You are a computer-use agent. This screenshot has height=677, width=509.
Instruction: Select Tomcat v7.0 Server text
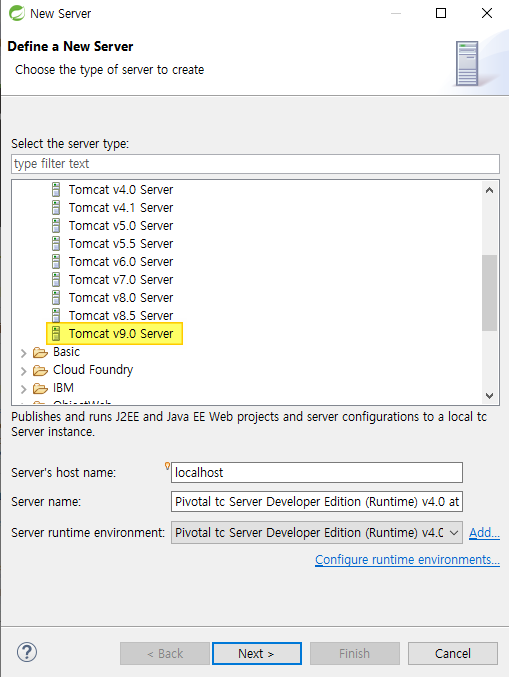pyautogui.click(x=121, y=280)
